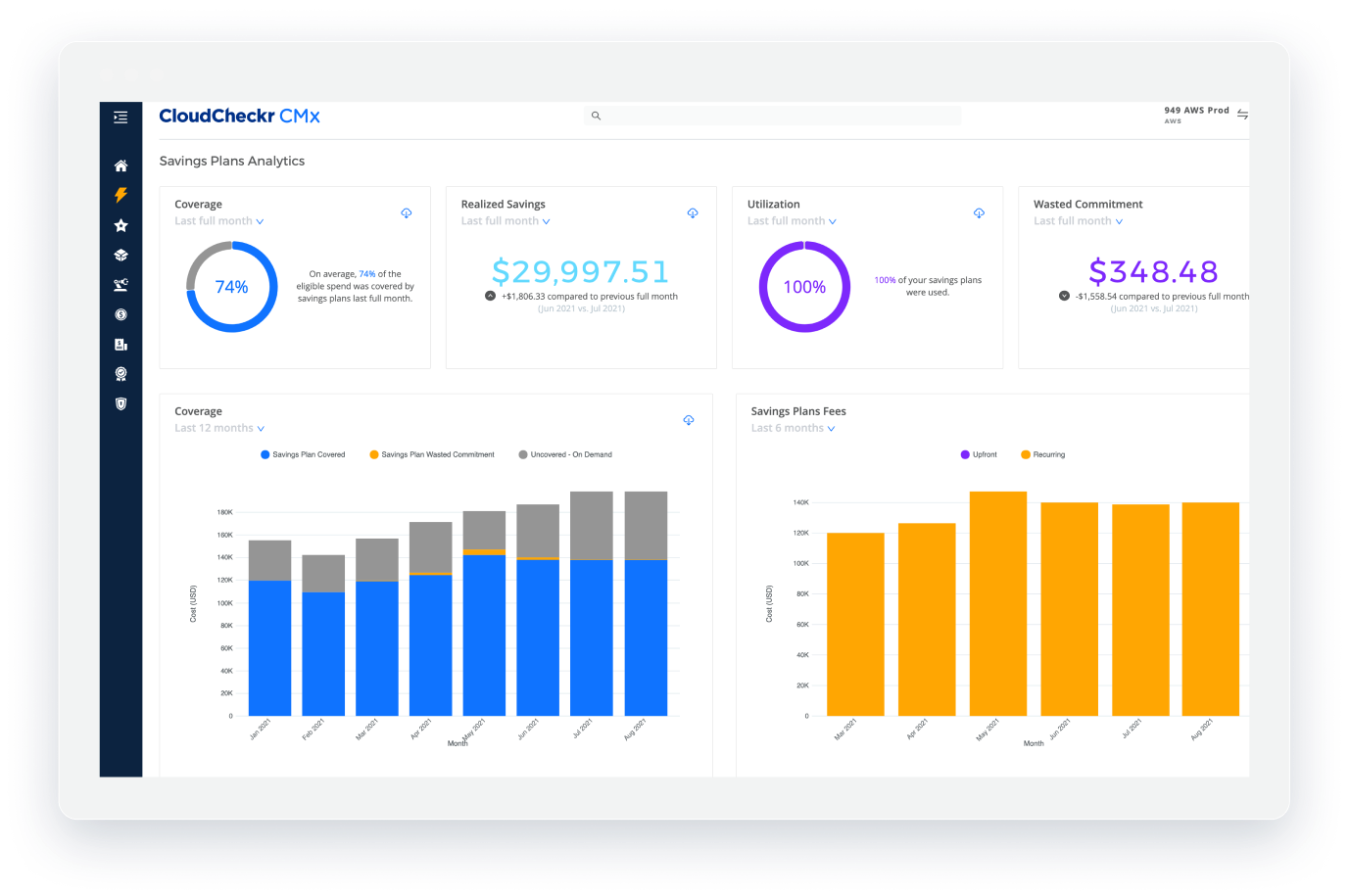Viewport: 1349px width, 896px height.
Task: Click inside the top search field
Action: coord(773,116)
